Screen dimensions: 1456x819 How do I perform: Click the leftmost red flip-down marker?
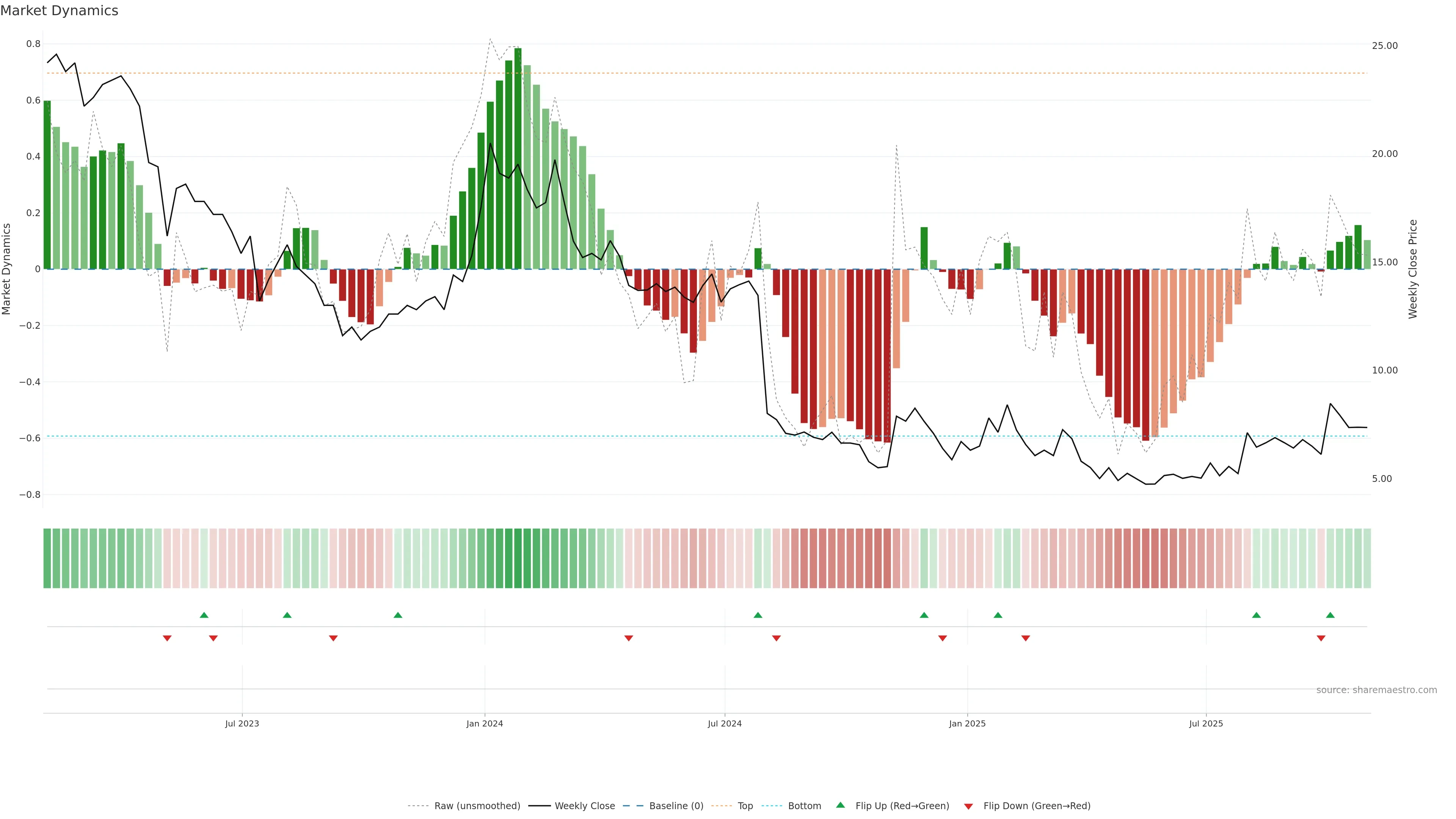click(x=167, y=638)
